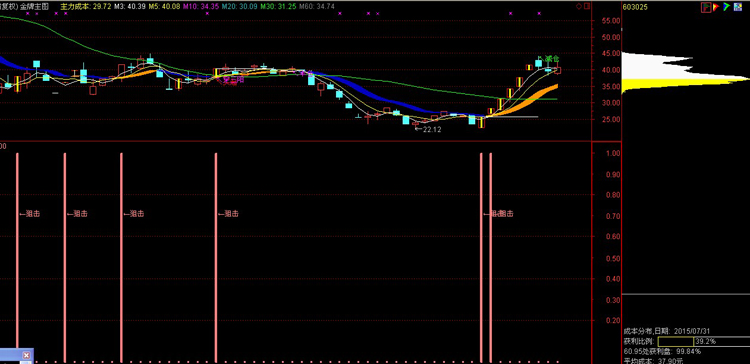Click the 603025 stock code
750x364 pixels.
(635, 7)
